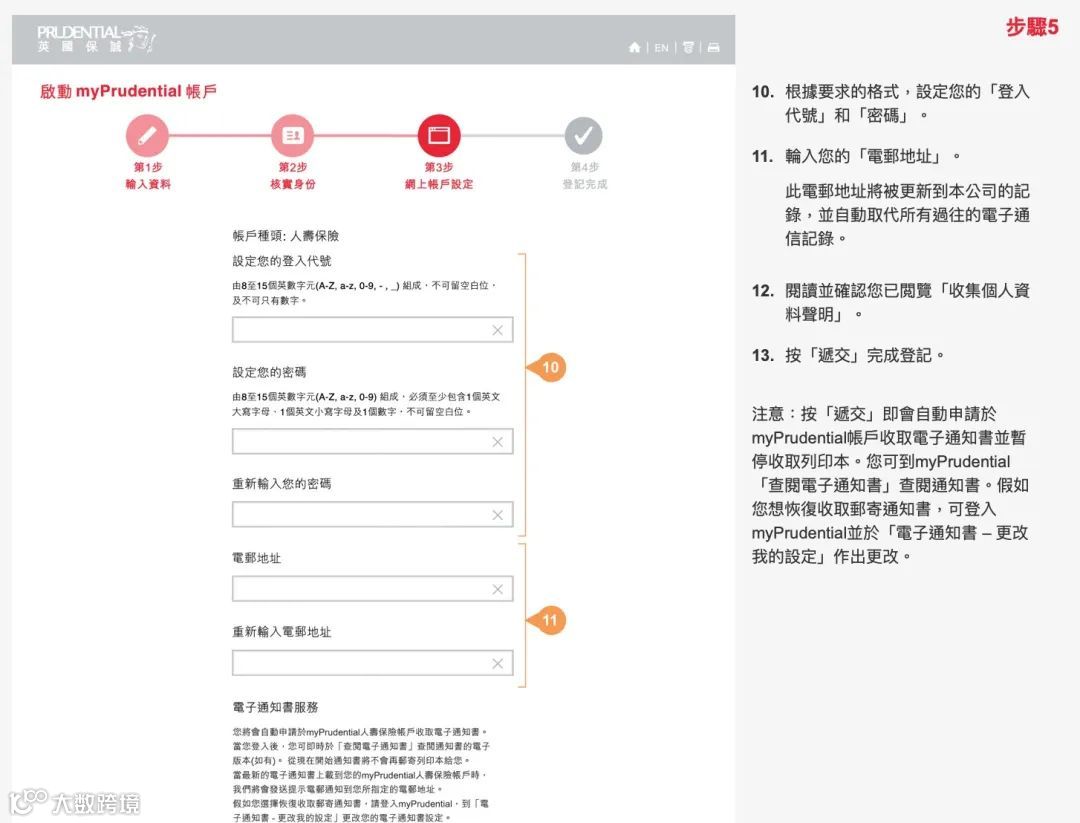Clear the 電郵地址 field with its X
This screenshot has height=823, width=1080.
(497, 589)
